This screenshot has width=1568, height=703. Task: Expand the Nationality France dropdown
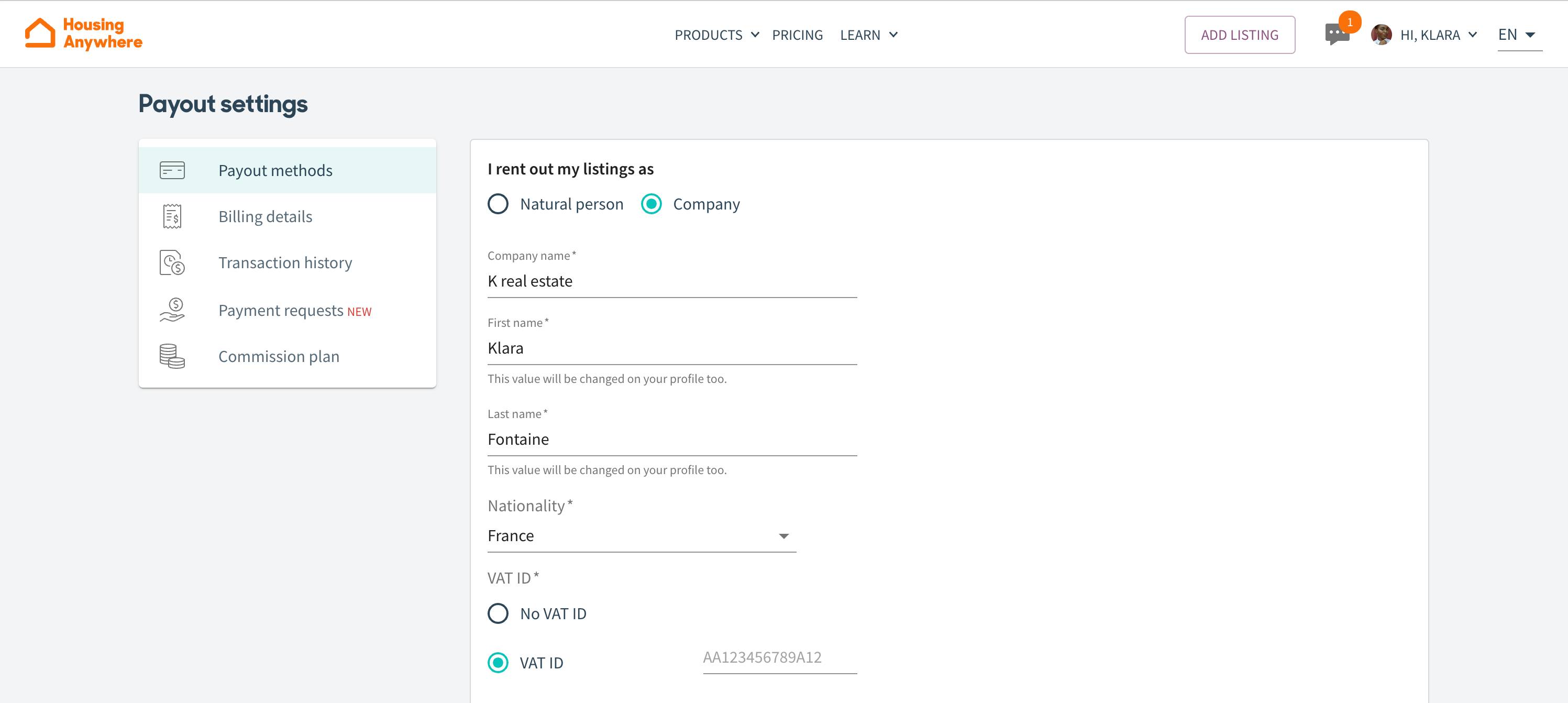(x=641, y=536)
